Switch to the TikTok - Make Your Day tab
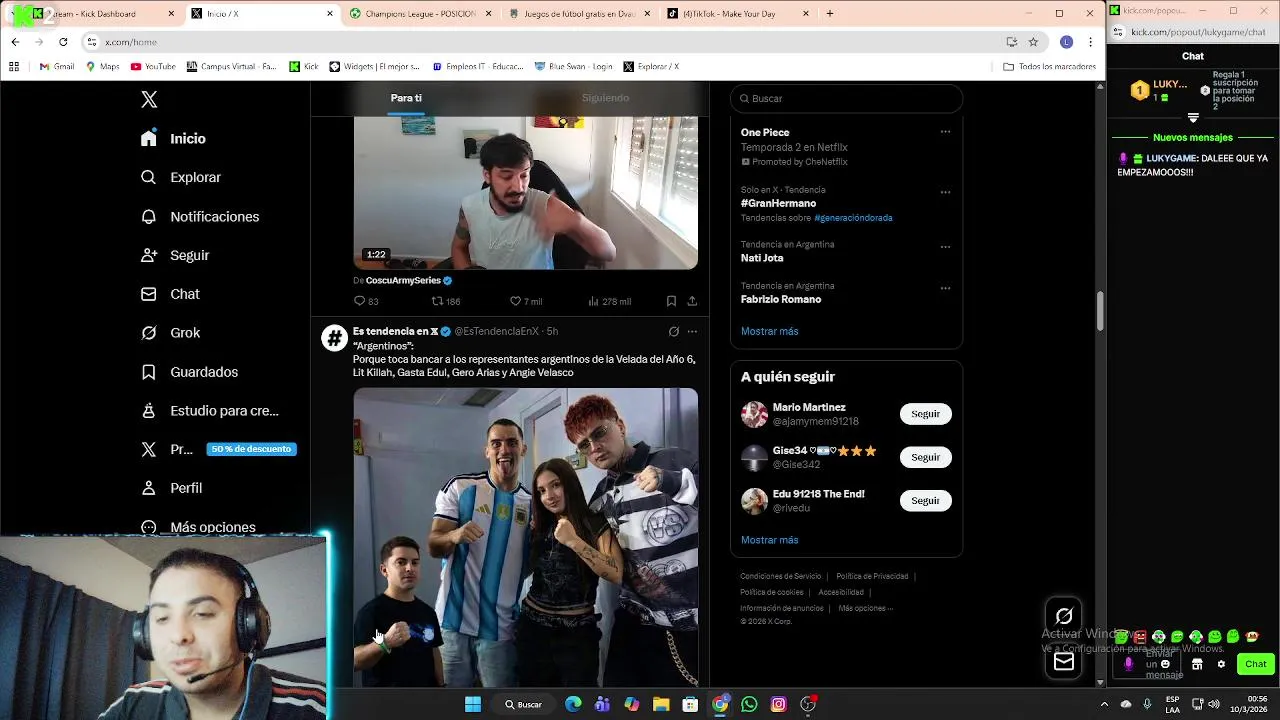 coord(738,14)
